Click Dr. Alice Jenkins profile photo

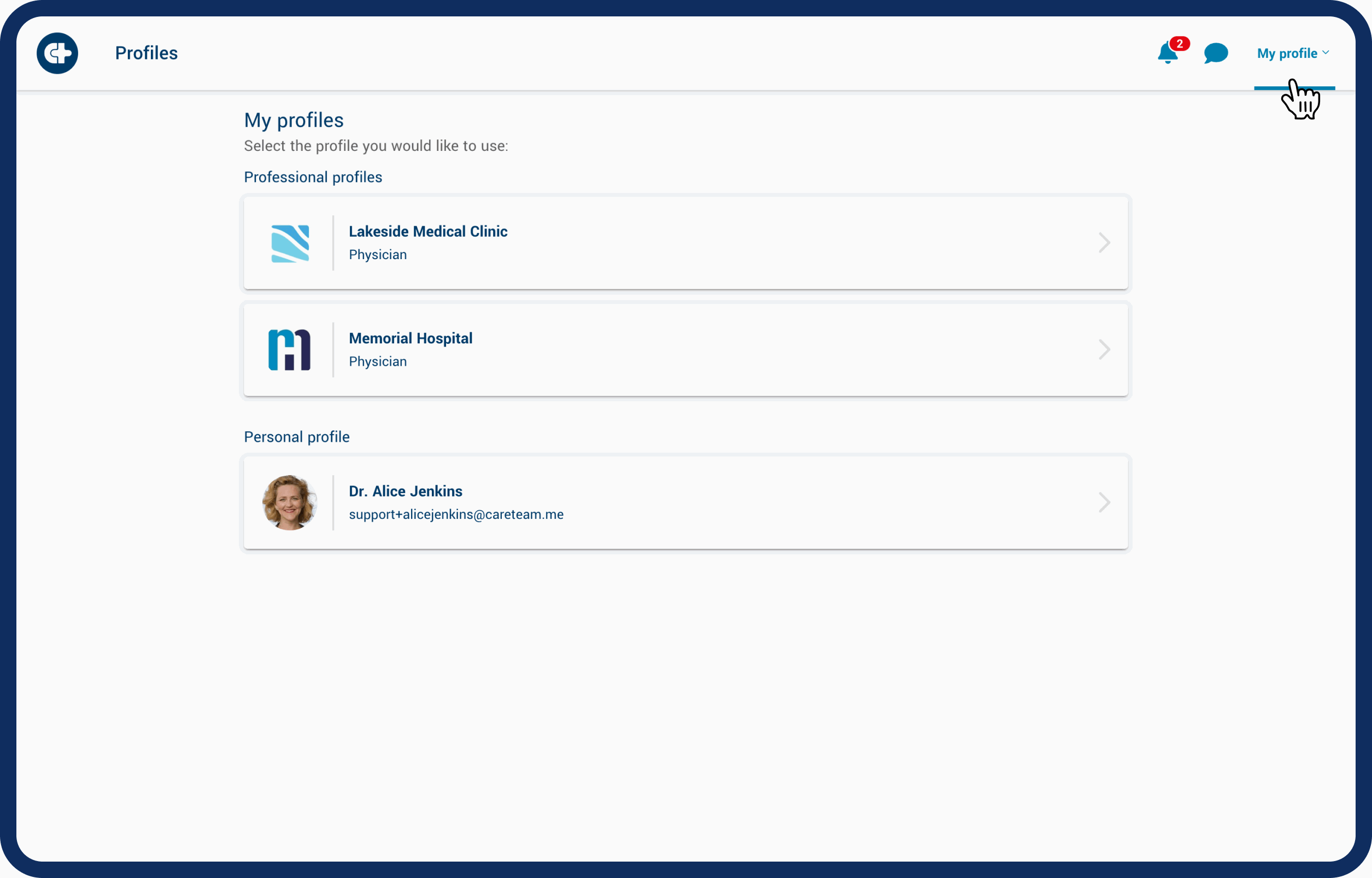coord(290,502)
